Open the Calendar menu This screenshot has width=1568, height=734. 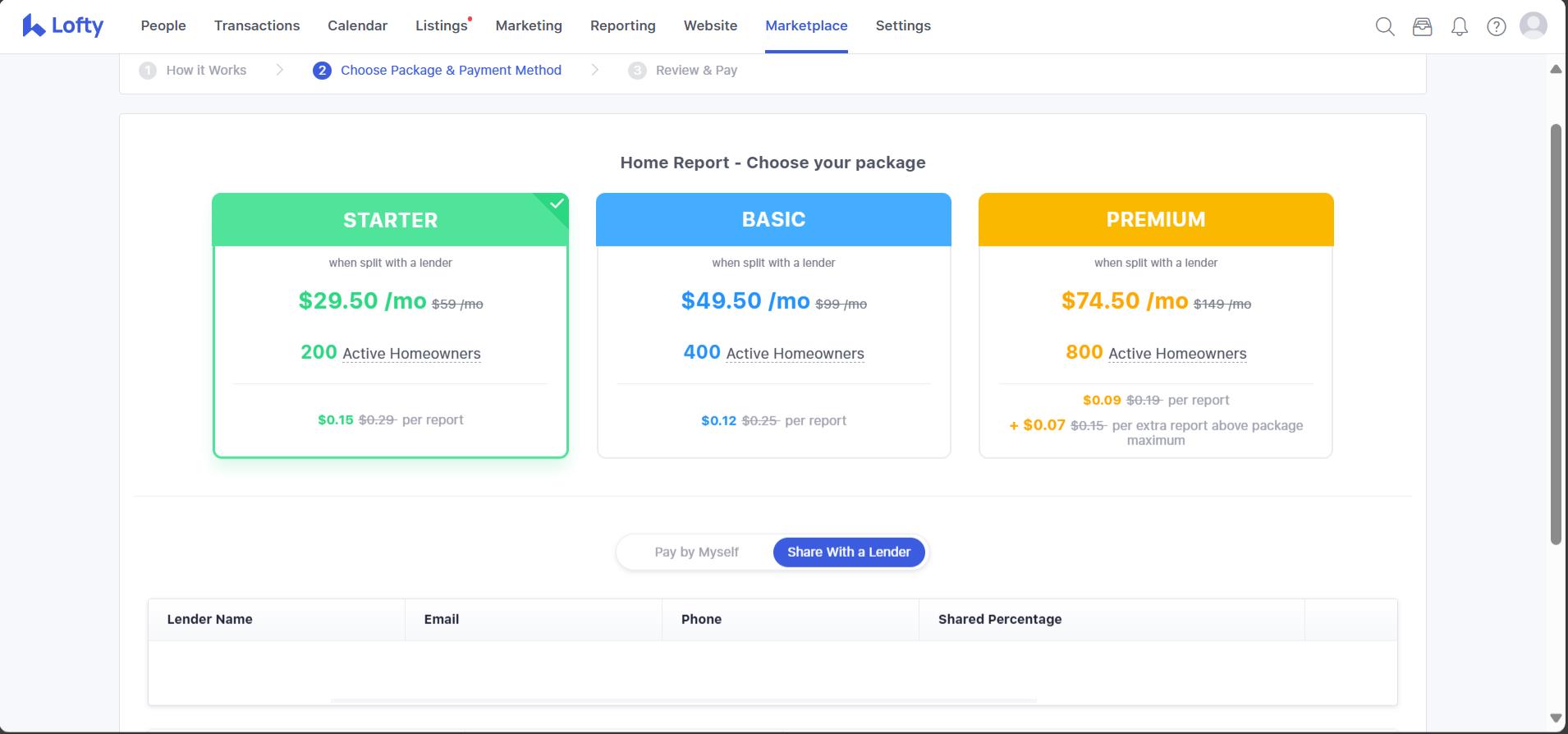(x=357, y=25)
